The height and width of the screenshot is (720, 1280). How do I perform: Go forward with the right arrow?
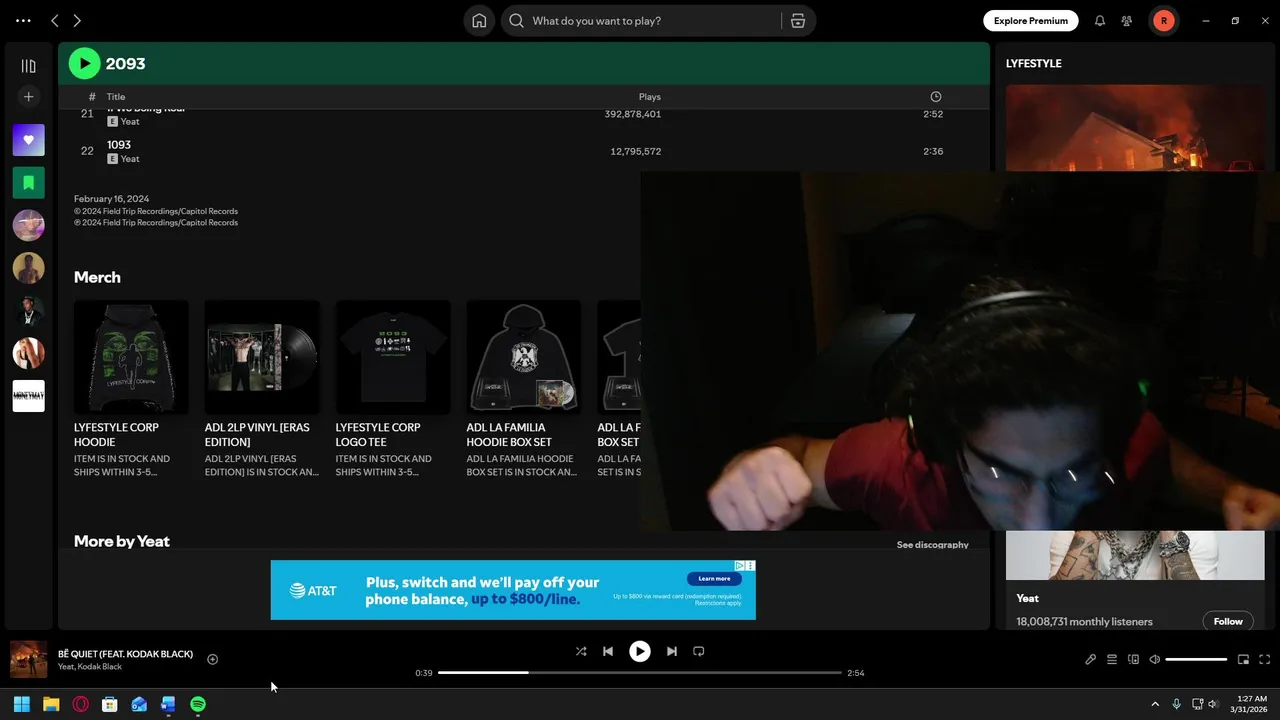pos(77,21)
